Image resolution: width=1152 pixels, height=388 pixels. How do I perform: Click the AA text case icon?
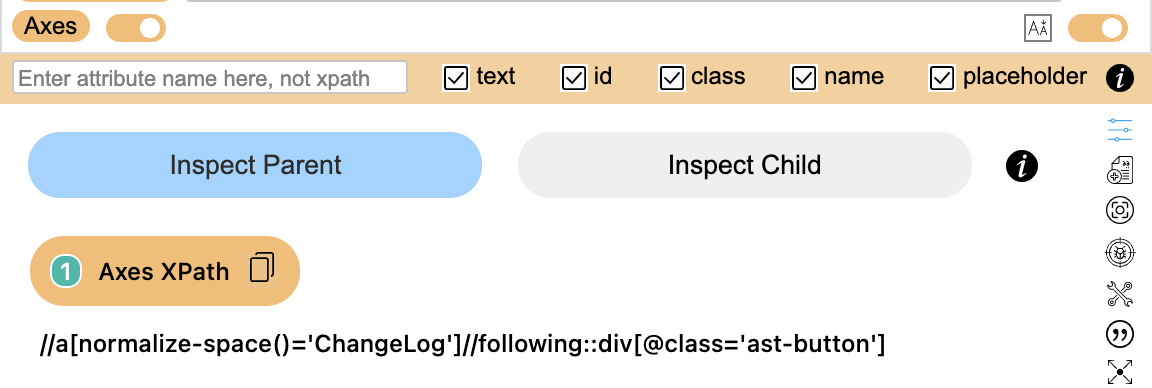point(1038,29)
